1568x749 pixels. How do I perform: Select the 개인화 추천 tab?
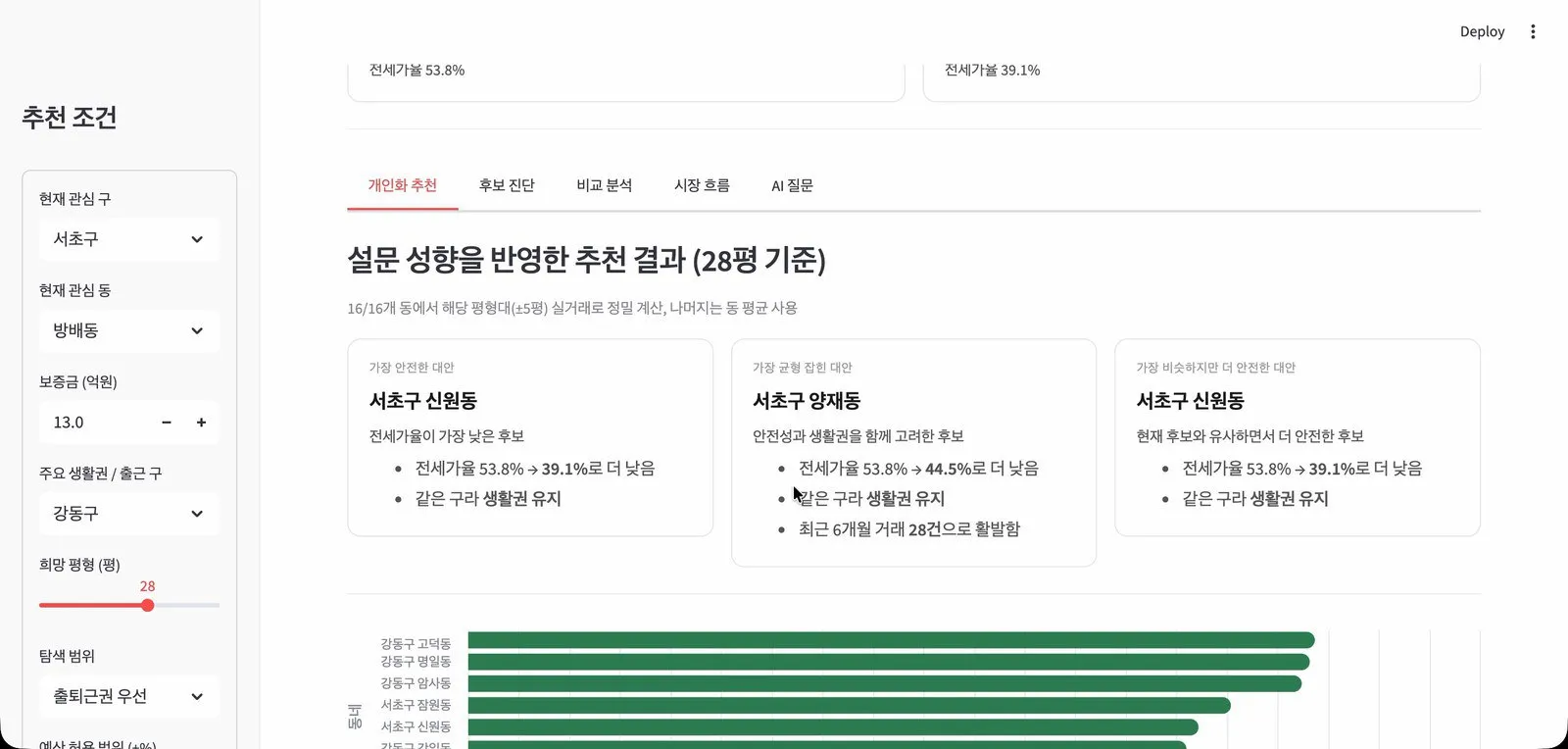[403, 185]
